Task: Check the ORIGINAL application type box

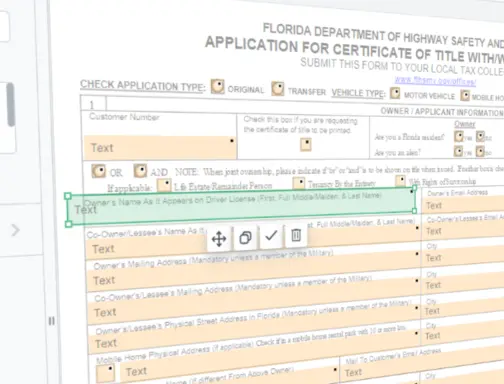Action: (218, 87)
